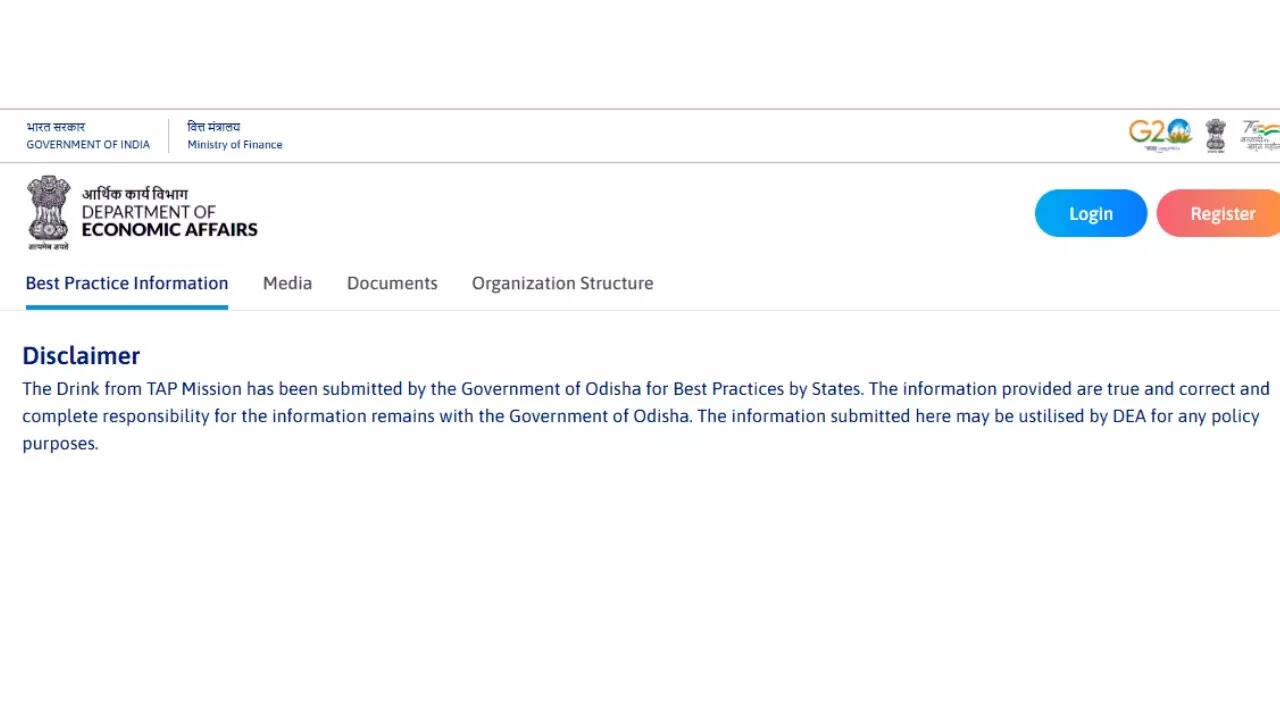Viewport: 1280px width, 720px height.
Task: Click the Register button
Action: (1221, 213)
